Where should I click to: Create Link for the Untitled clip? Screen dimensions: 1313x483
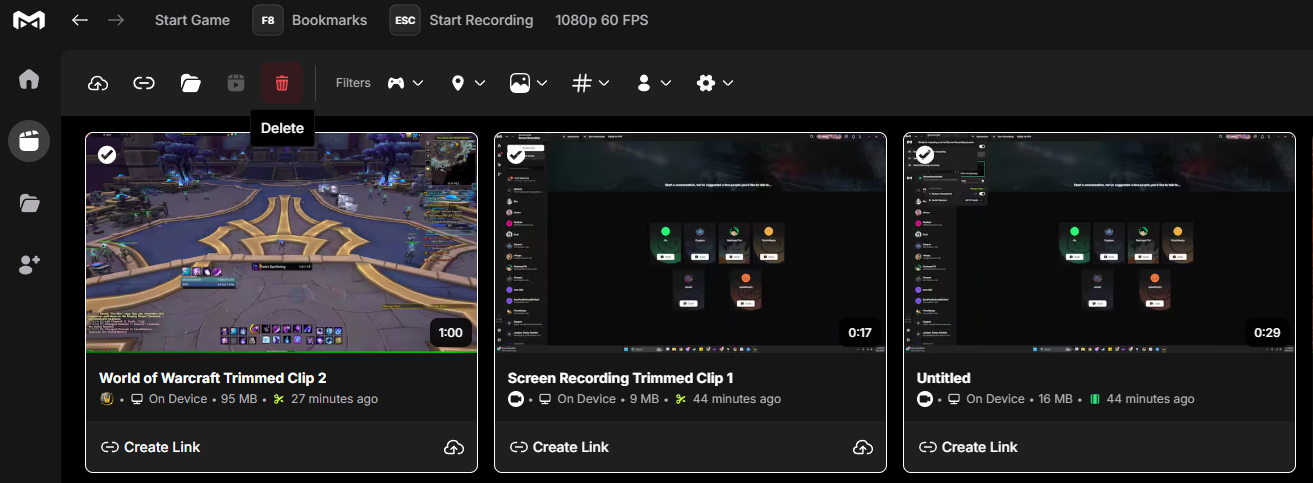pyautogui.click(x=968, y=447)
